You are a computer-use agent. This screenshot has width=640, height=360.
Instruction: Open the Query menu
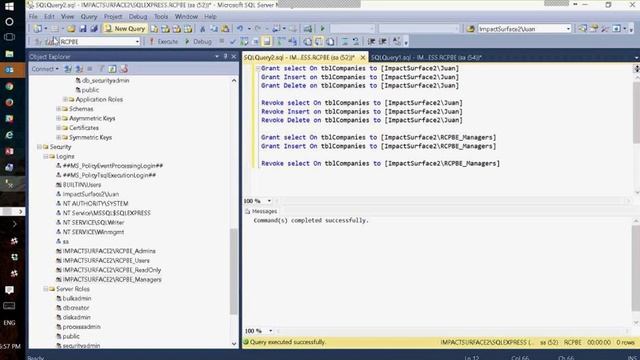(x=89, y=17)
